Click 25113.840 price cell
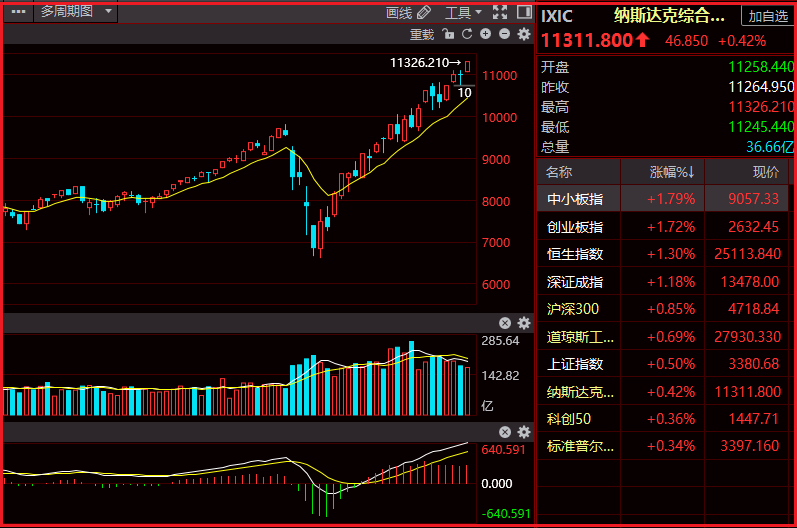797x528 pixels. pyautogui.click(x=748, y=254)
